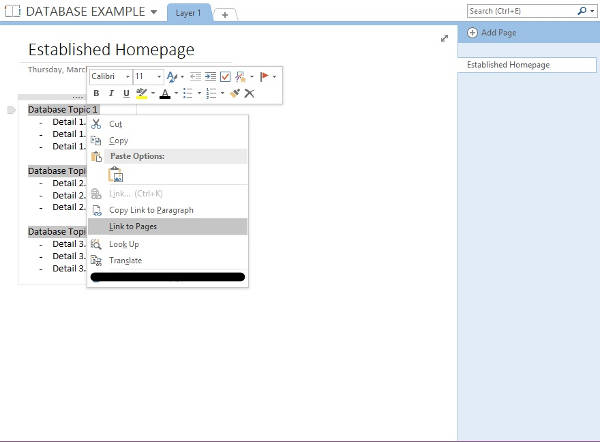Click the Bold icon in the mini toolbar
The image size is (600, 442).
coord(97,93)
